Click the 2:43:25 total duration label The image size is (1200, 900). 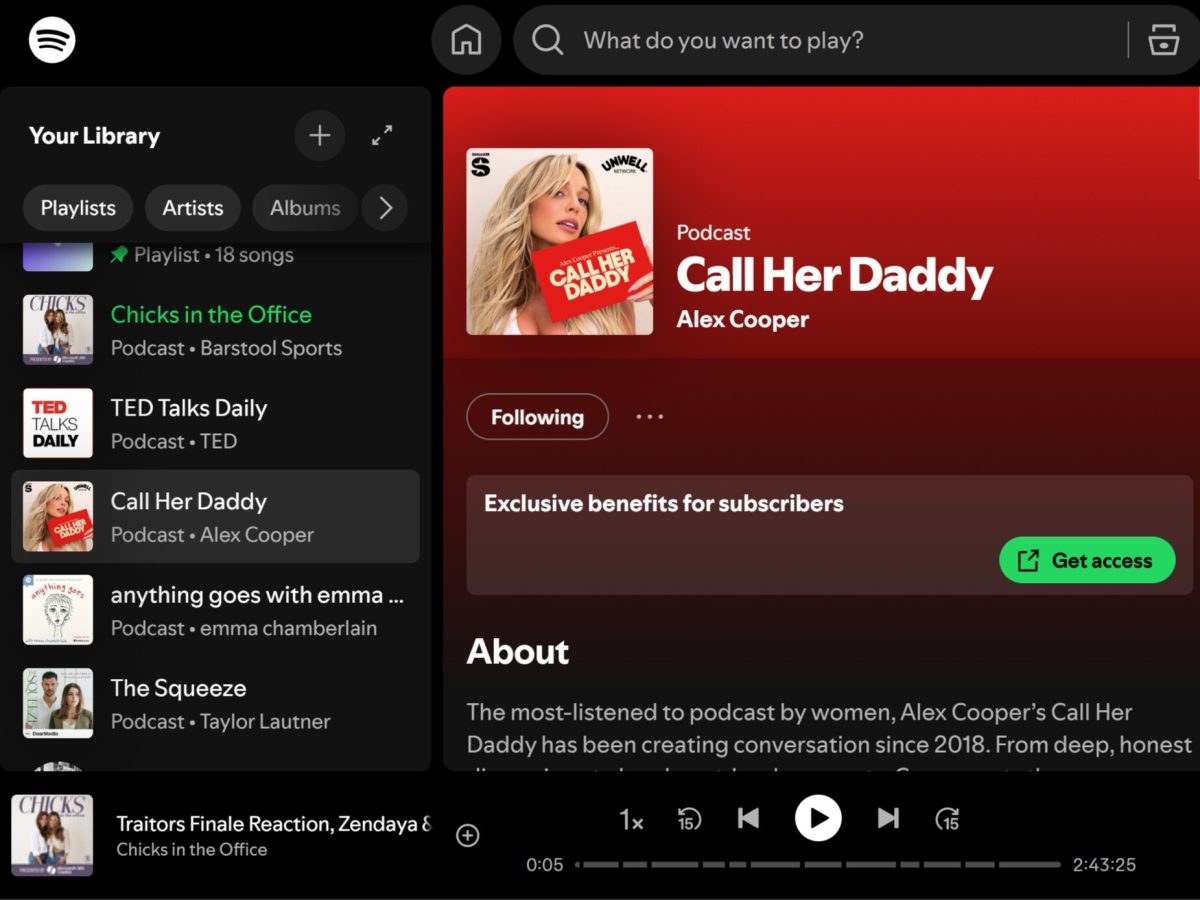(x=1104, y=865)
